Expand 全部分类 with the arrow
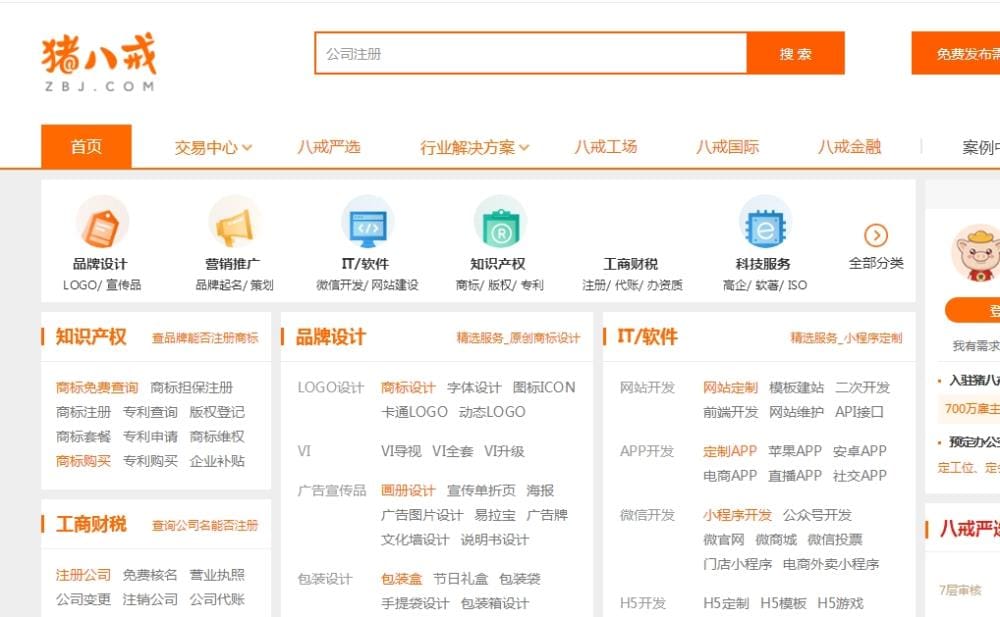Image resolution: width=1000 pixels, height=617 pixels. (x=875, y=236)
